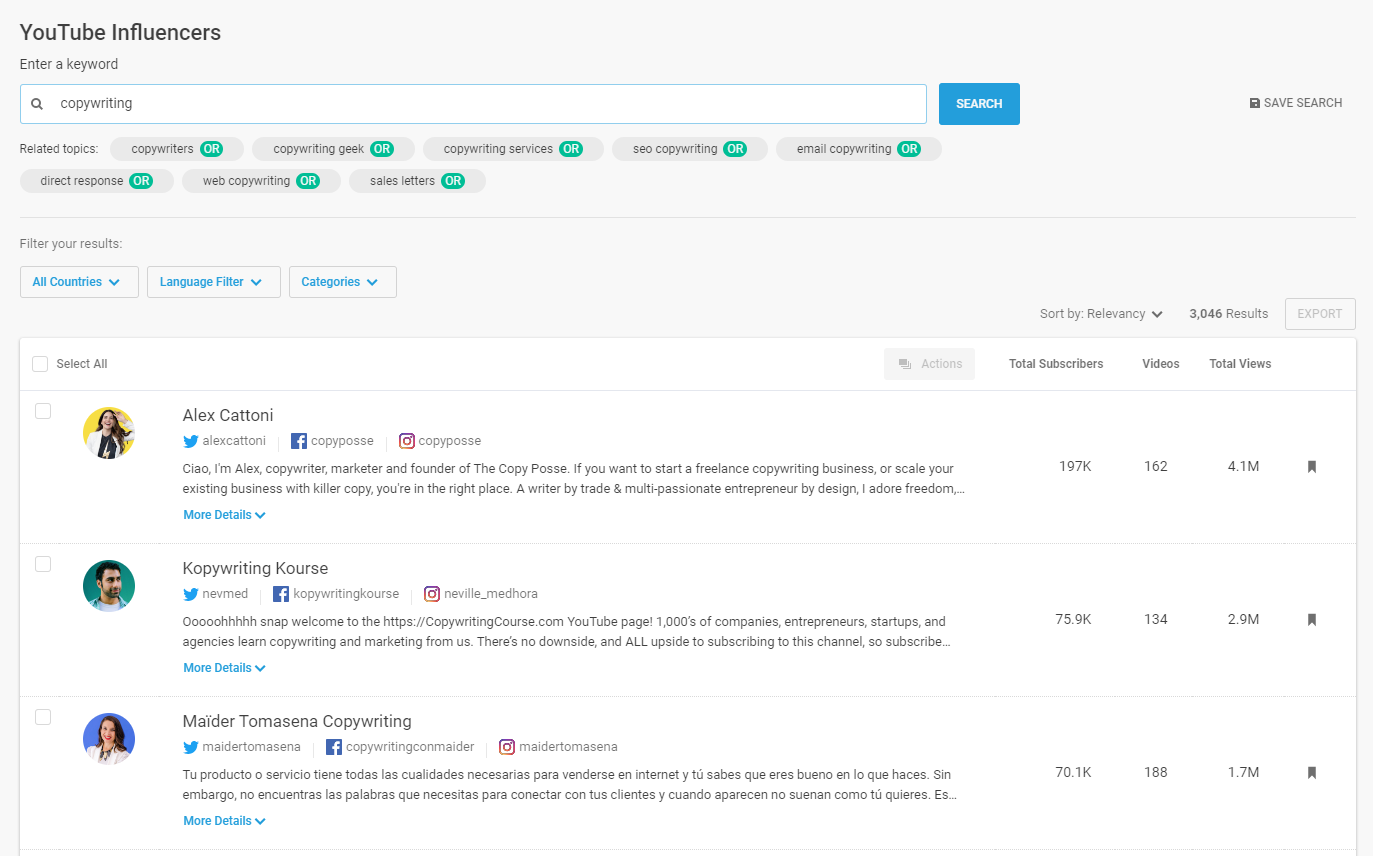1373x856 pixels.
Task: Bookmark the Alex Cattoni influencer
Action: [1311, 467]
